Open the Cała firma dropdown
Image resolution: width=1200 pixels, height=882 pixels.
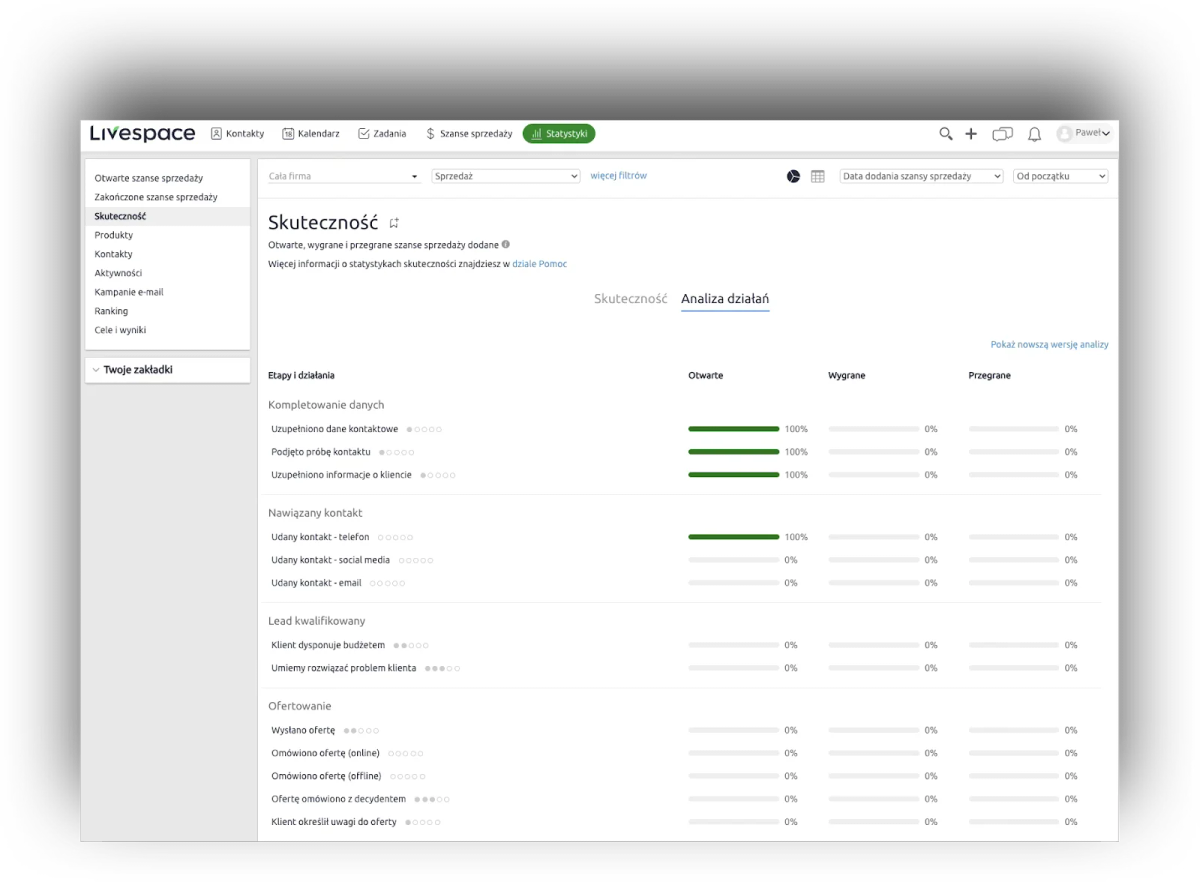tap(343, 176)
